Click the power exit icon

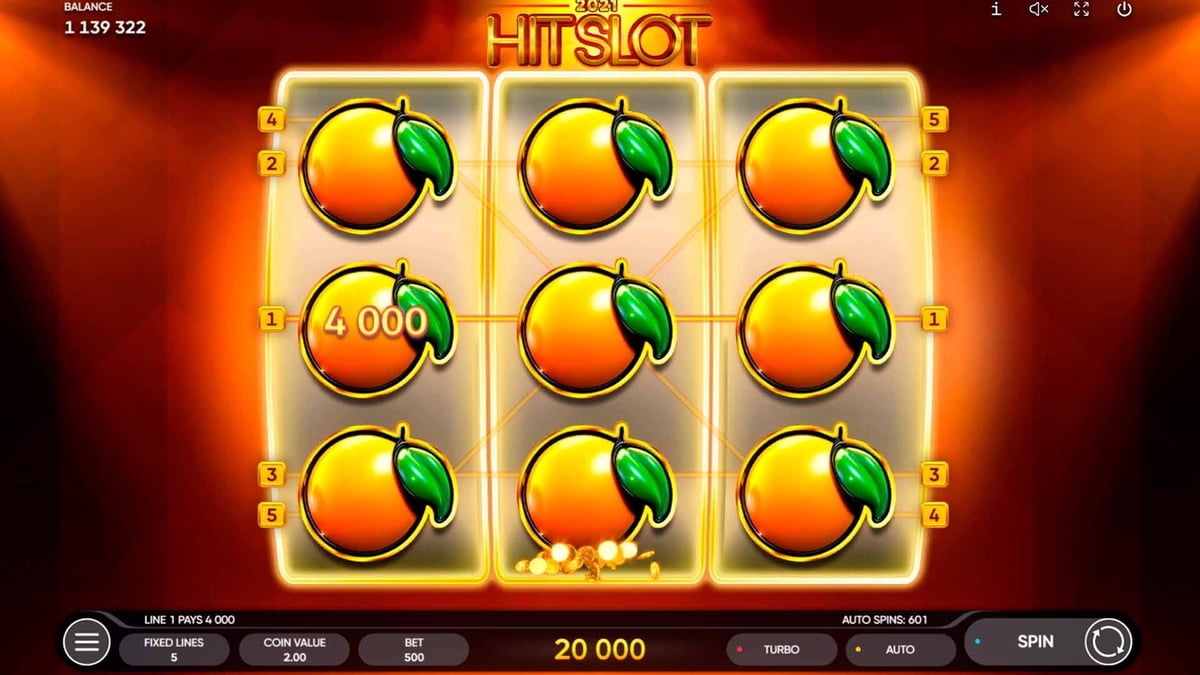tap(1124, 9)
